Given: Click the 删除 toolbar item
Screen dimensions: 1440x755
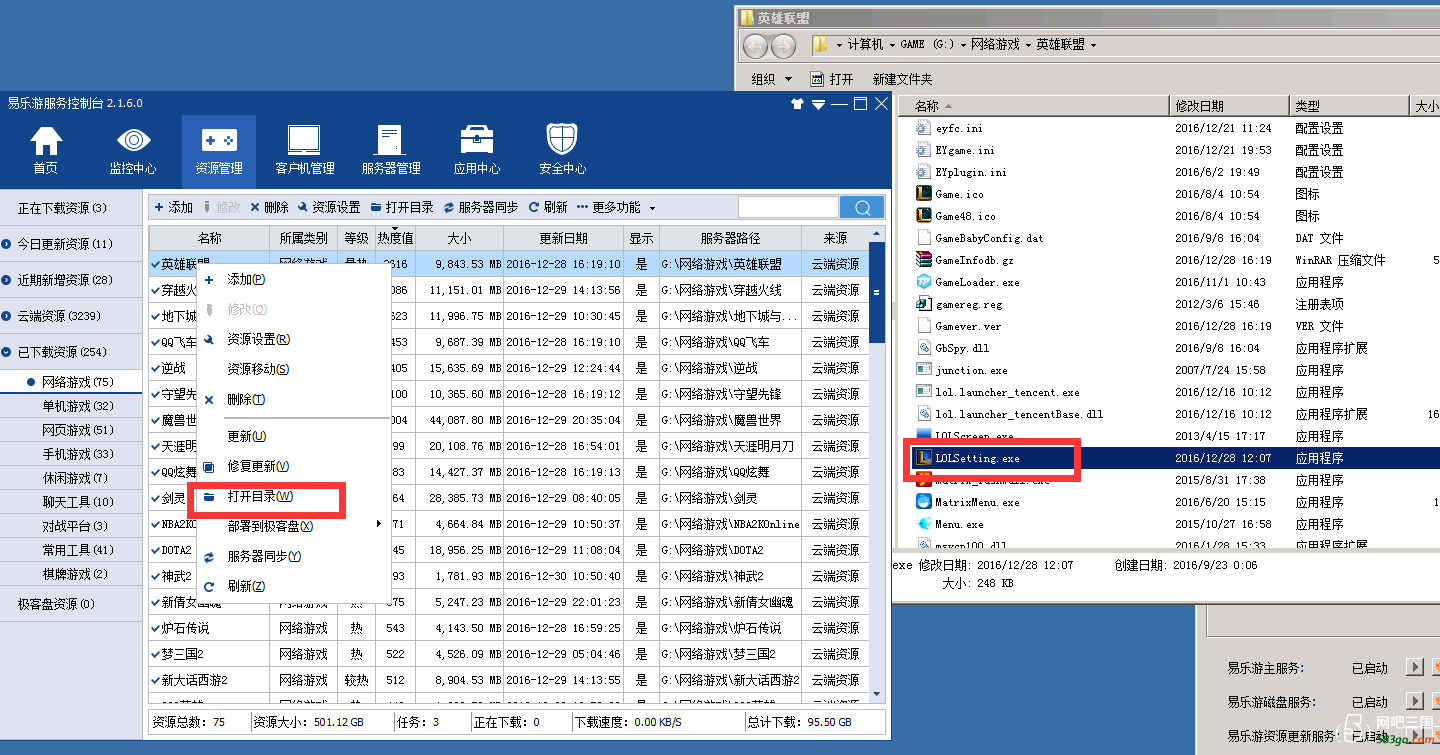Looking at the screenshot, I should tap(270, 207).
